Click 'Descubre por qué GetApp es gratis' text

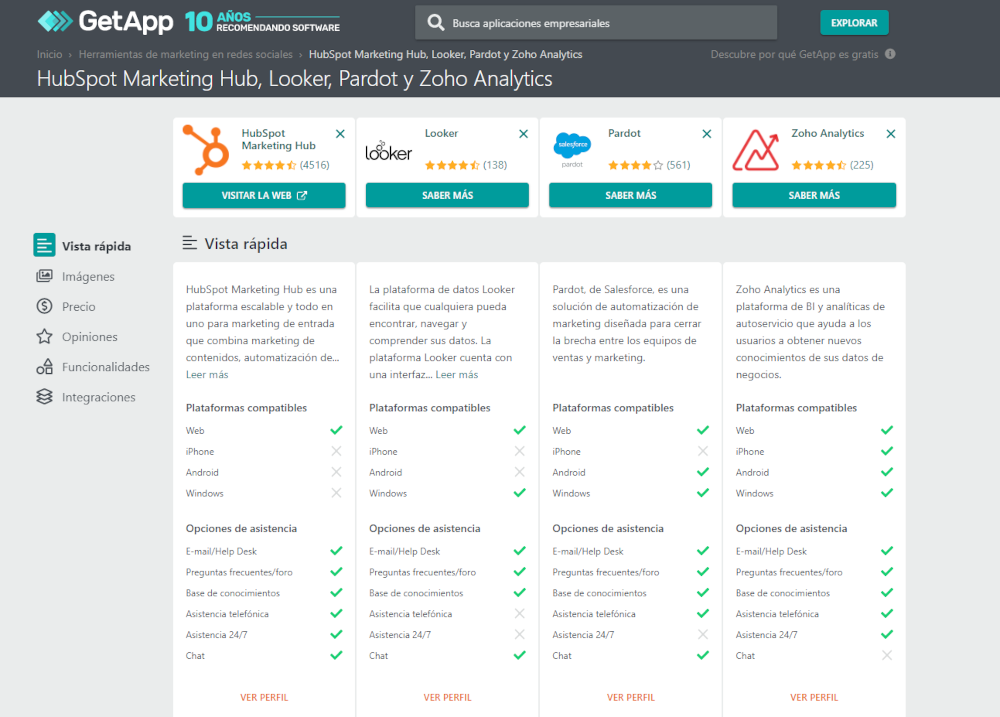(794, 54)
